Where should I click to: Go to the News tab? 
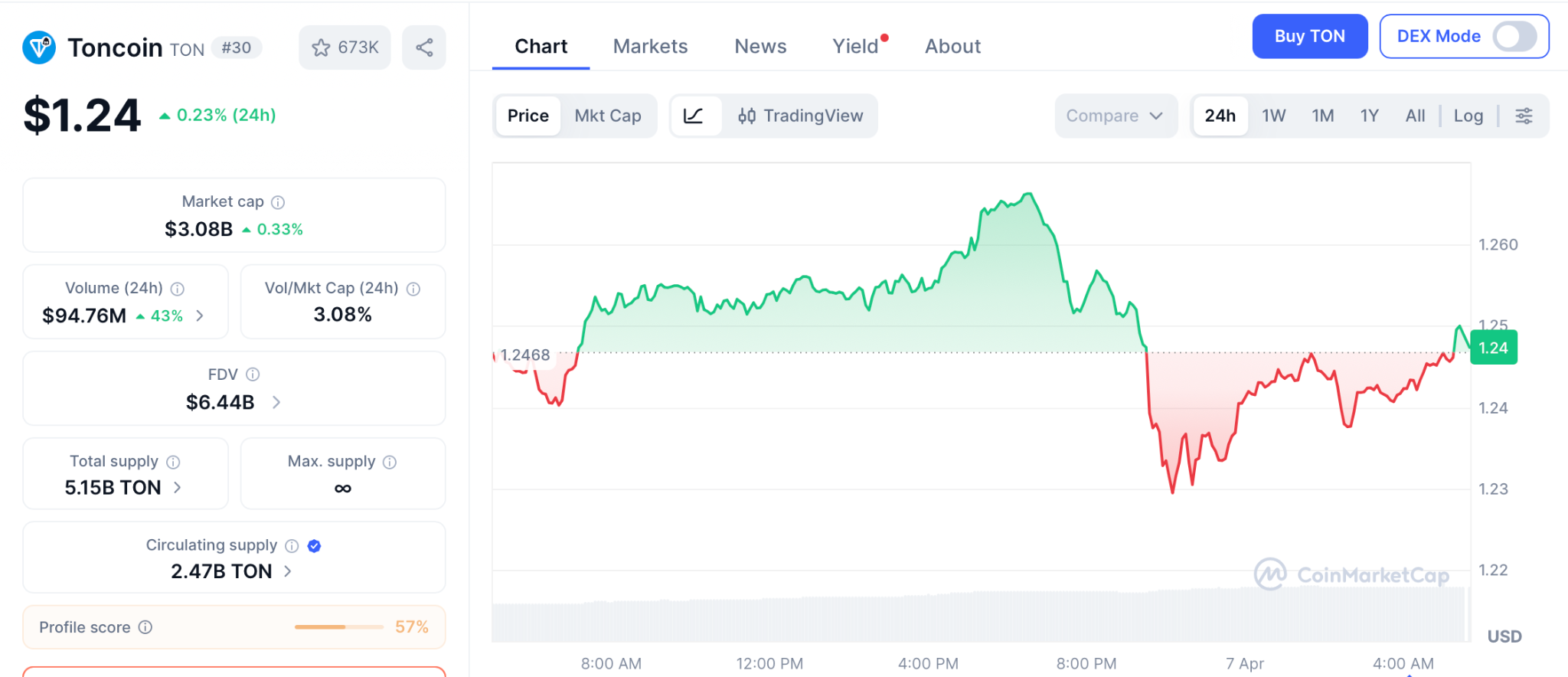[x=760, y=47]
